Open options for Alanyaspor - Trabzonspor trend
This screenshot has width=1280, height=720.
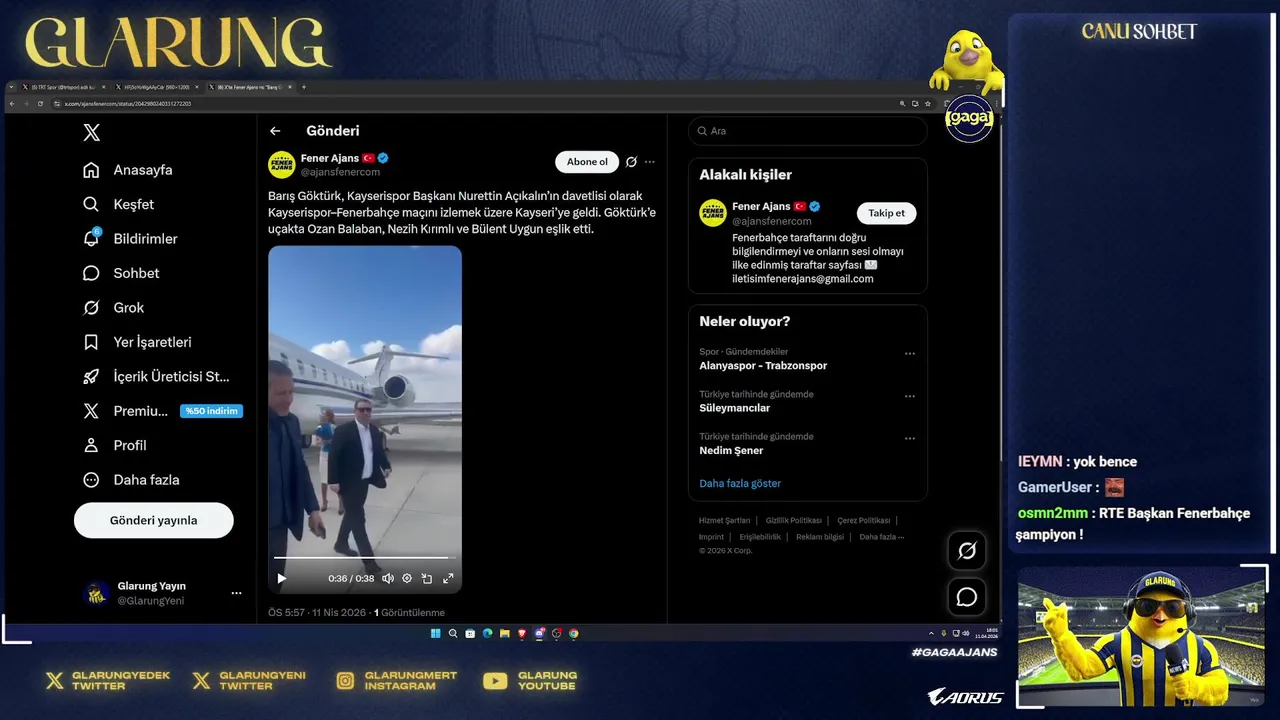click(x=910, y=354)
